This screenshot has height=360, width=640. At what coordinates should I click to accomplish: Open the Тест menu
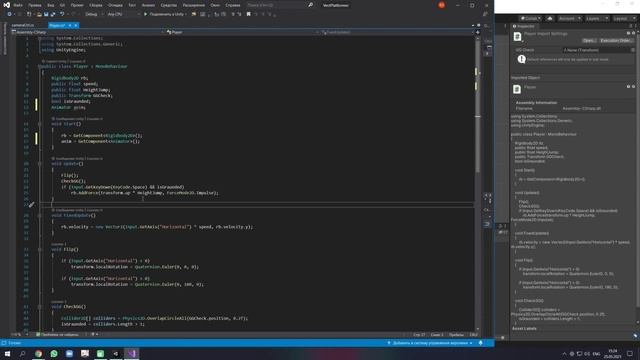pos(132,5)
